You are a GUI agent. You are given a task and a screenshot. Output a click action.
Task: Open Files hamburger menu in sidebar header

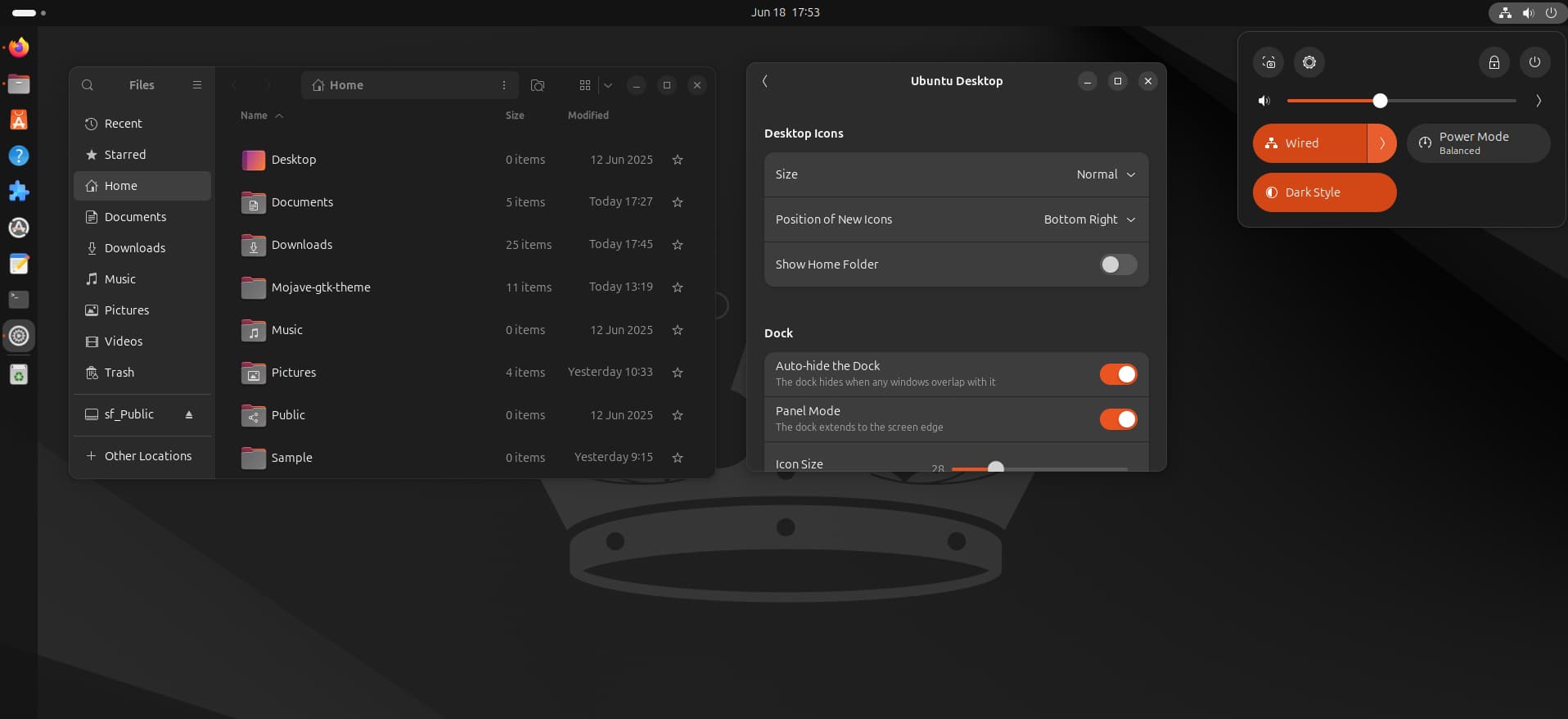[x=197, y=85]
